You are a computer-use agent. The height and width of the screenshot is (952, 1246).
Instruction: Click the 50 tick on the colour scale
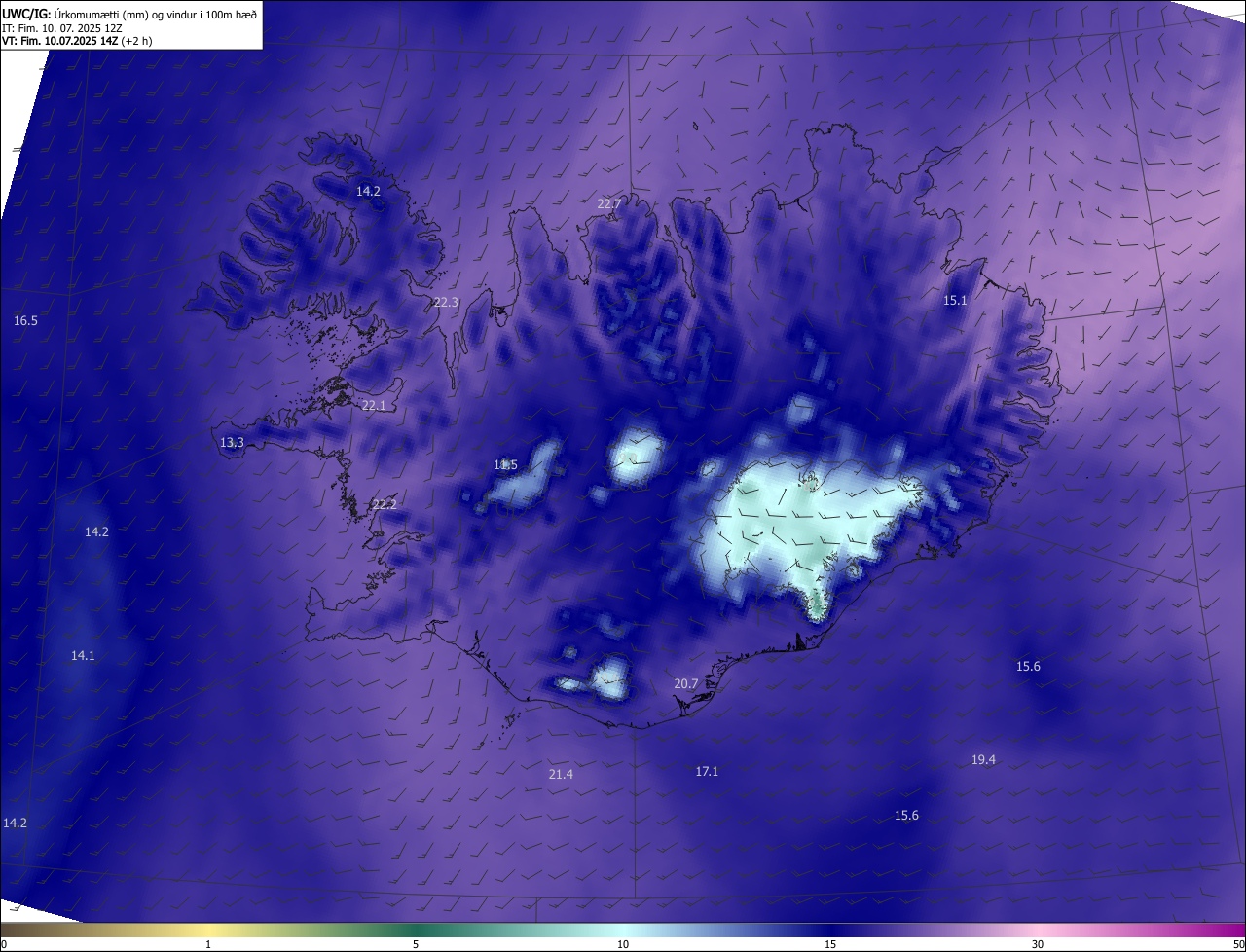tap(1238, 944)
